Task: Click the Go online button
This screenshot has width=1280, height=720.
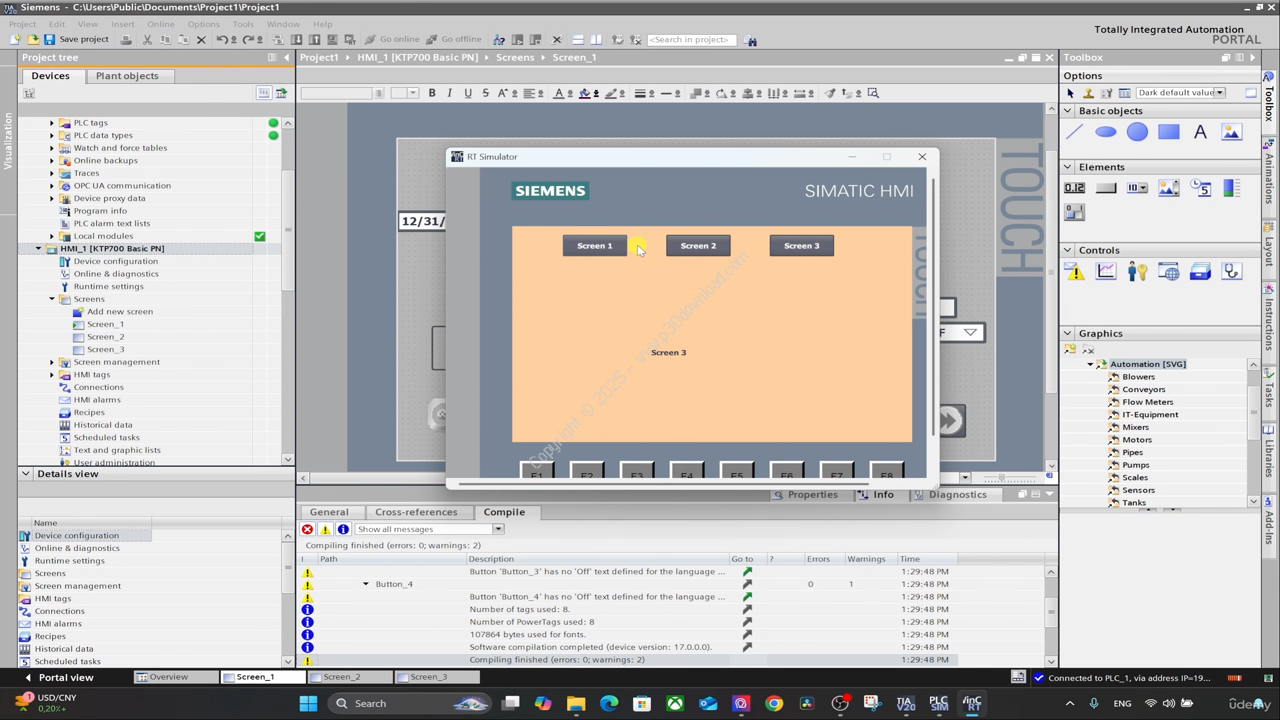Action: click(392, 39)
